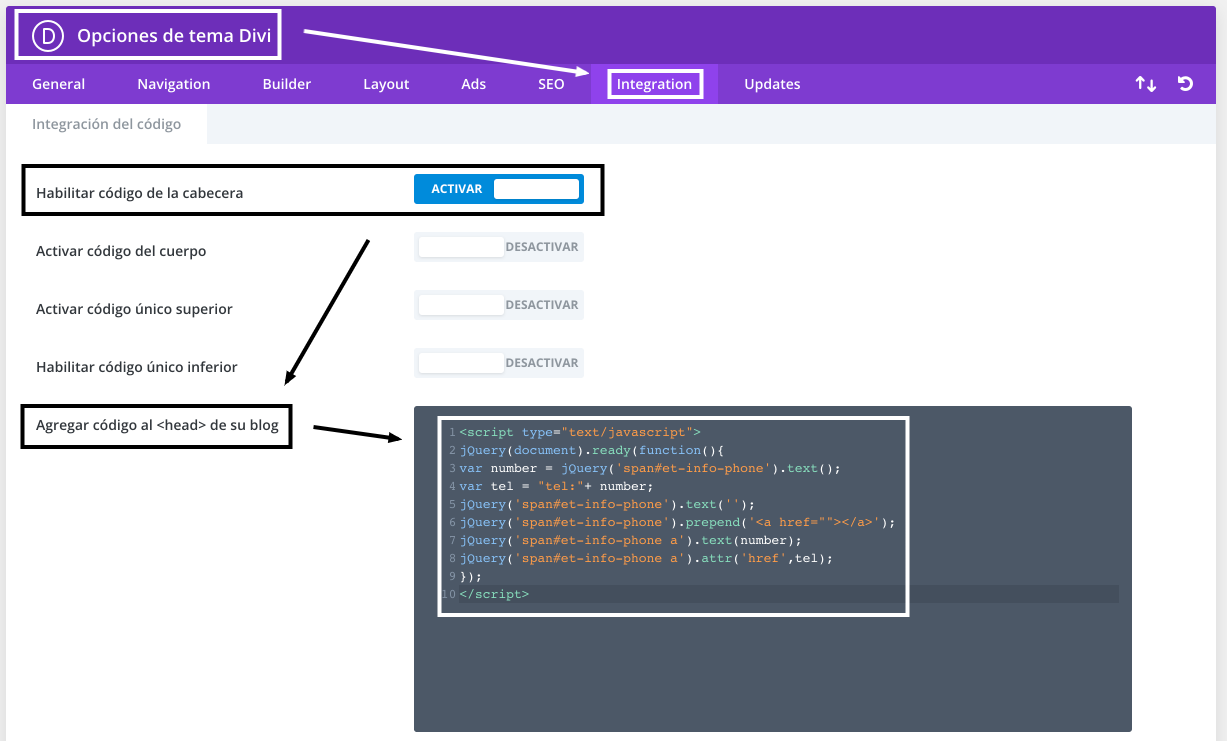The width and height of the screenshot is (1227, 741).
Task: Enable 'Habilitar código único inferior' switch
Action: (x=498, y=363)
